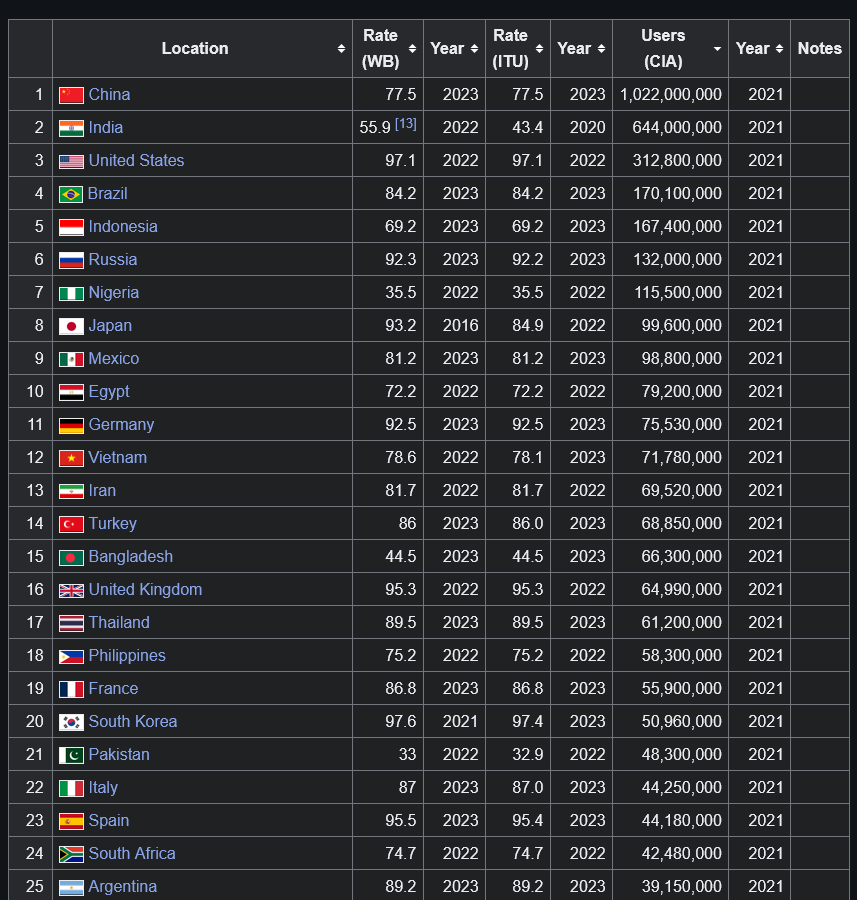Click the Thailand flag icon

[71, 624]
